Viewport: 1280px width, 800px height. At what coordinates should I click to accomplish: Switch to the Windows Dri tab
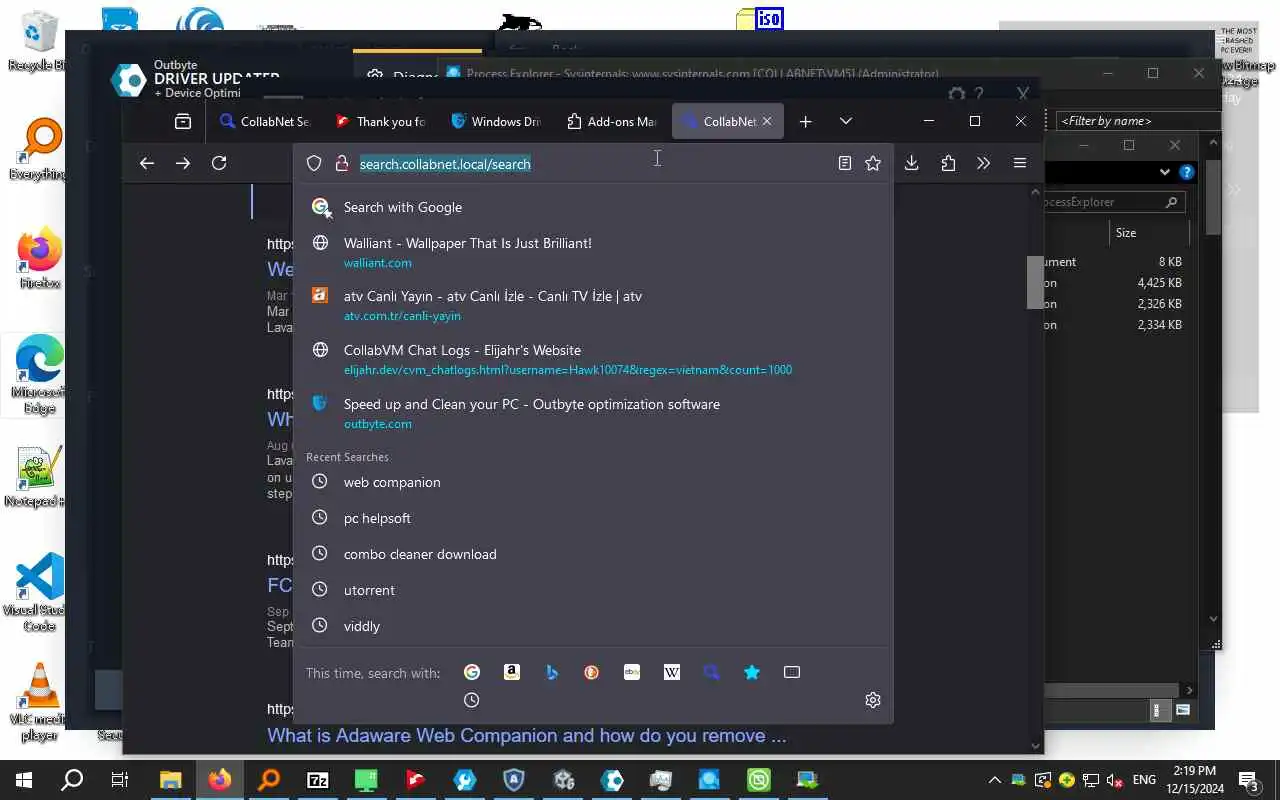(x=497, y=121)
